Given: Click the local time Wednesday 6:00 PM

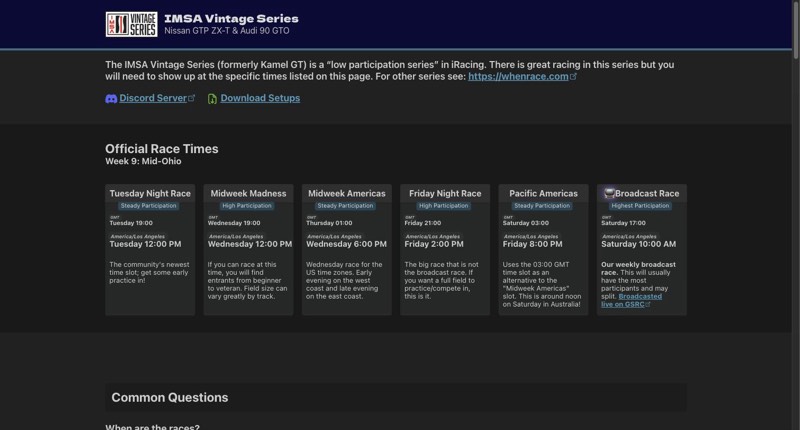Looking at the screenshot, I should click(346, 244).
